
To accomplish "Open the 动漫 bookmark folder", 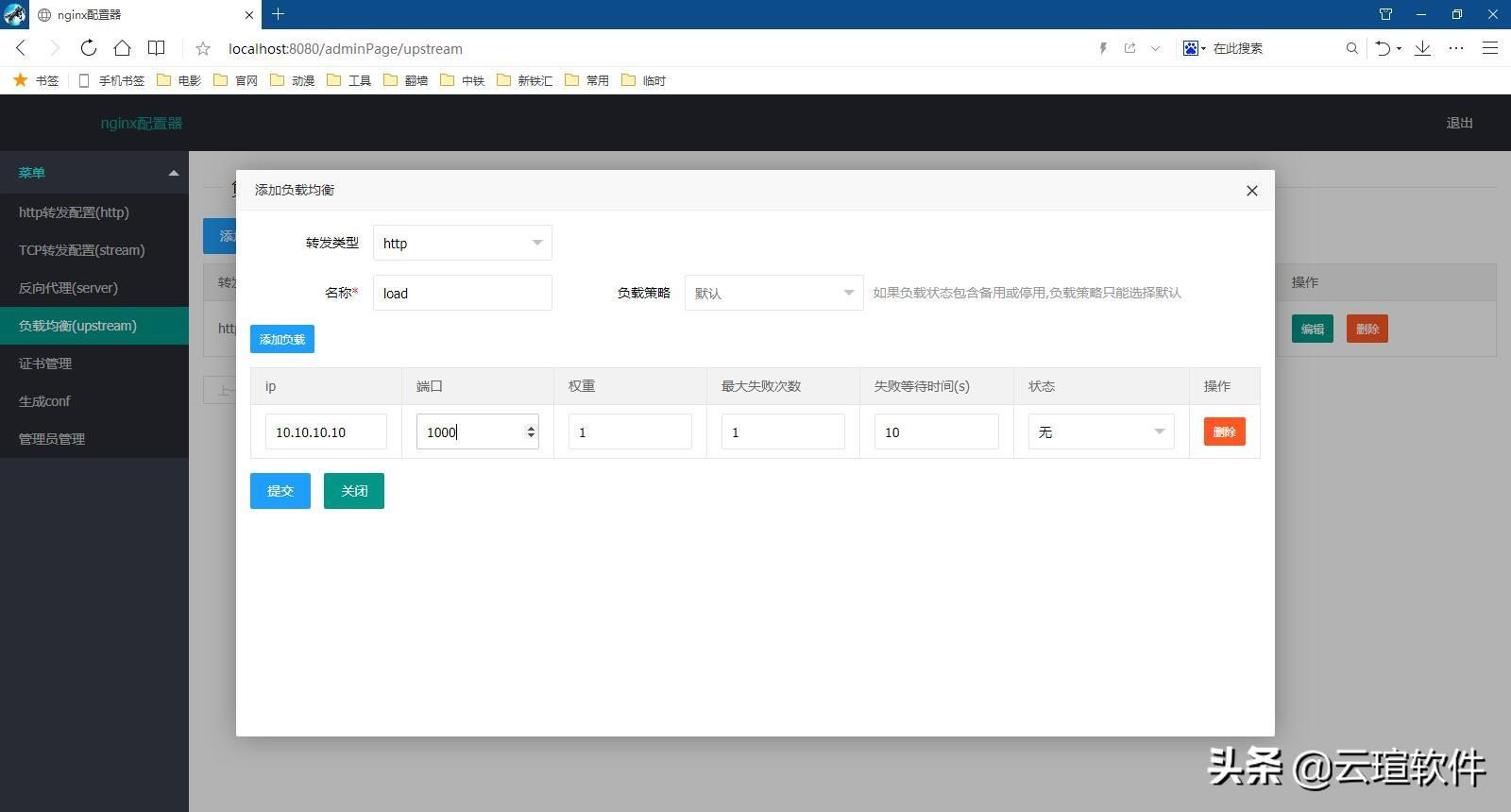I will [x=293, y=80].
